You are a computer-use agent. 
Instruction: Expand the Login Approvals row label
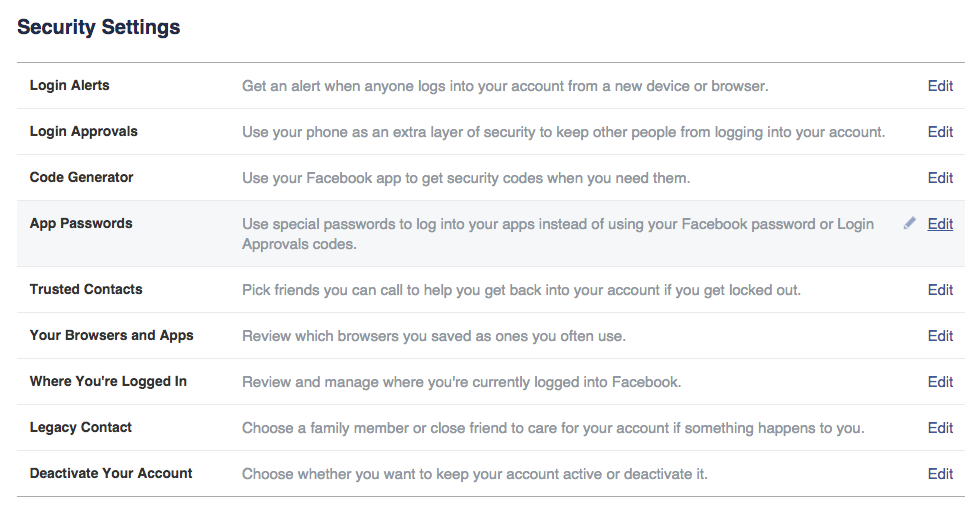pos(84,132)
